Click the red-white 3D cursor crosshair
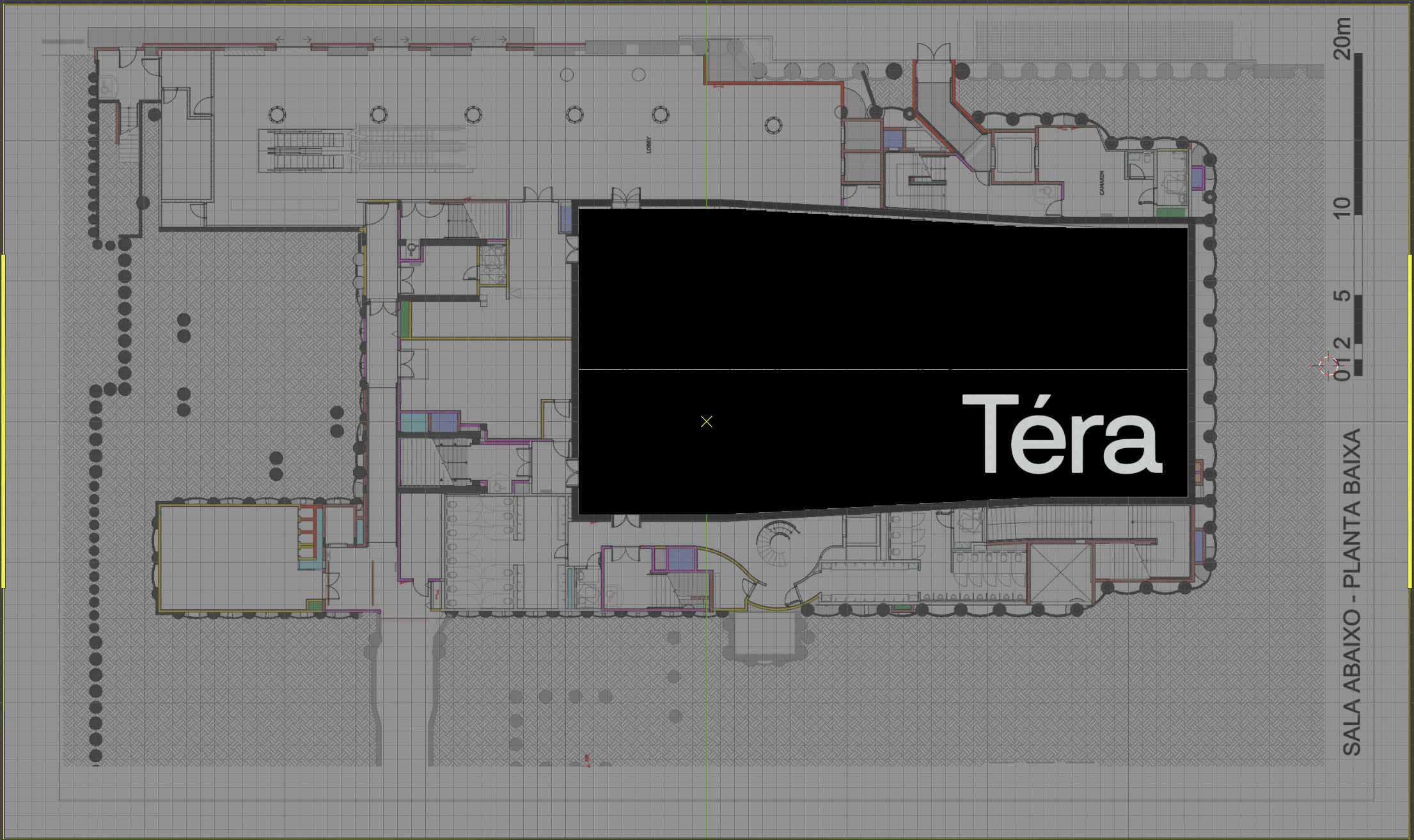This screenshot has height=840, width=1414. [x=1328, y=366]
